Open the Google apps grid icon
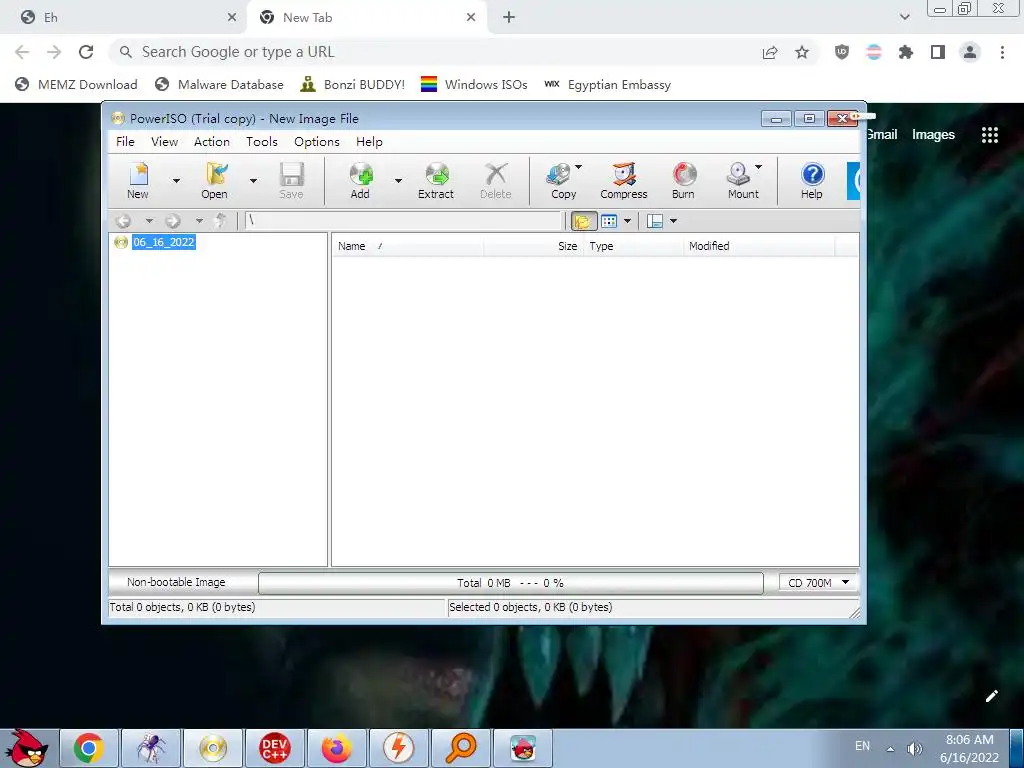Viewport: 1024px width, 768px height. click(x=990, y=135)
